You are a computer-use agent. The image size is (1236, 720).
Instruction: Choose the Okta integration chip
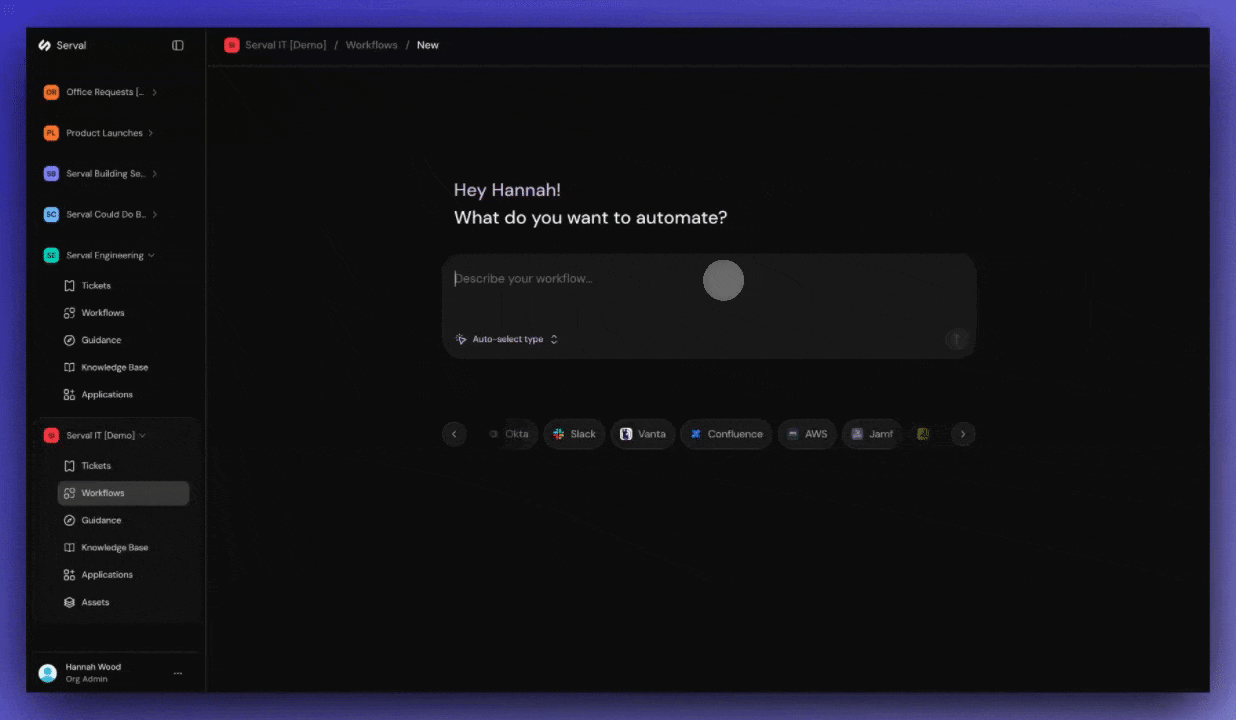pyautogui.click(x=510, y=434)
